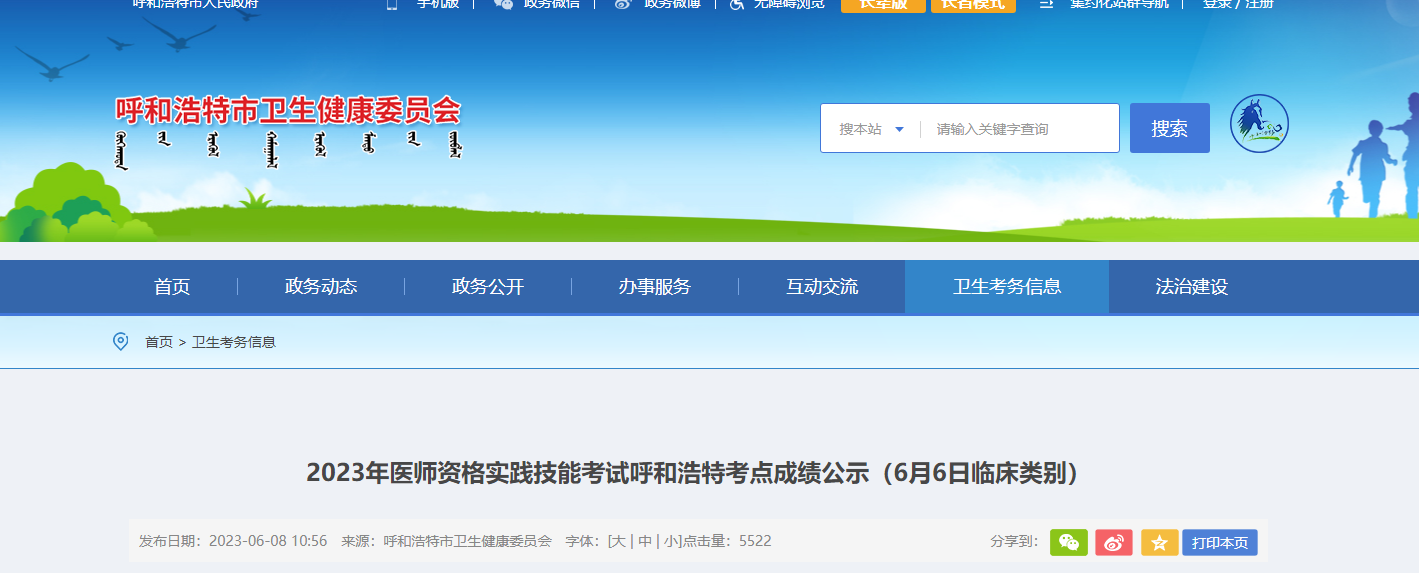The height and width of the screenshot is (573, 1419).
Task: Click the 手机版 link text
Action: (438, 4)
